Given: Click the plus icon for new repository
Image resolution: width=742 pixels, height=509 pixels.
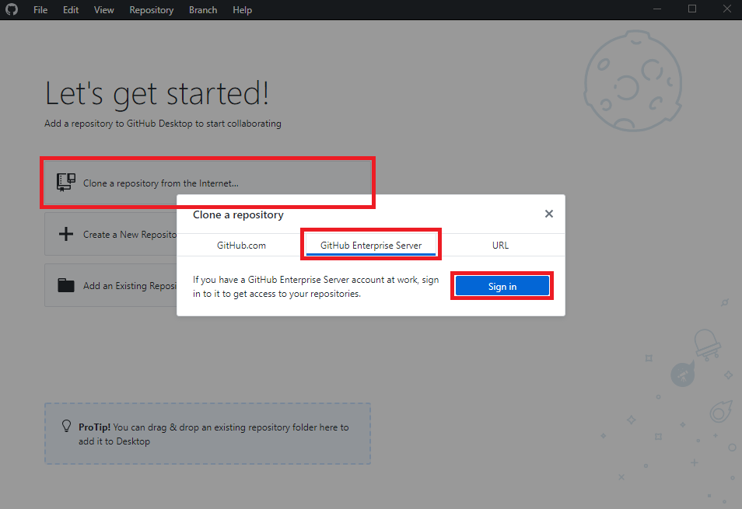Looking at the screenshot, I should (66, 234).
